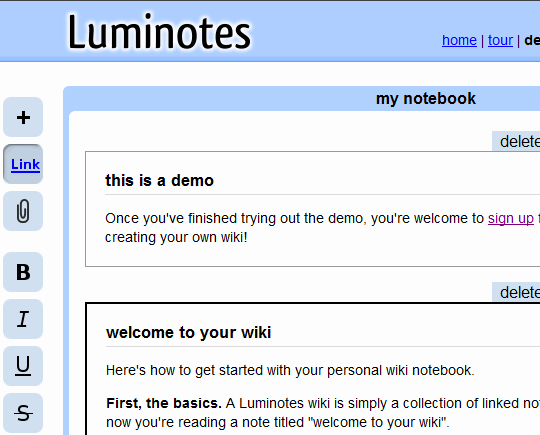Click the "my notebook" heading
540x435 pixels.
(426, 99)
